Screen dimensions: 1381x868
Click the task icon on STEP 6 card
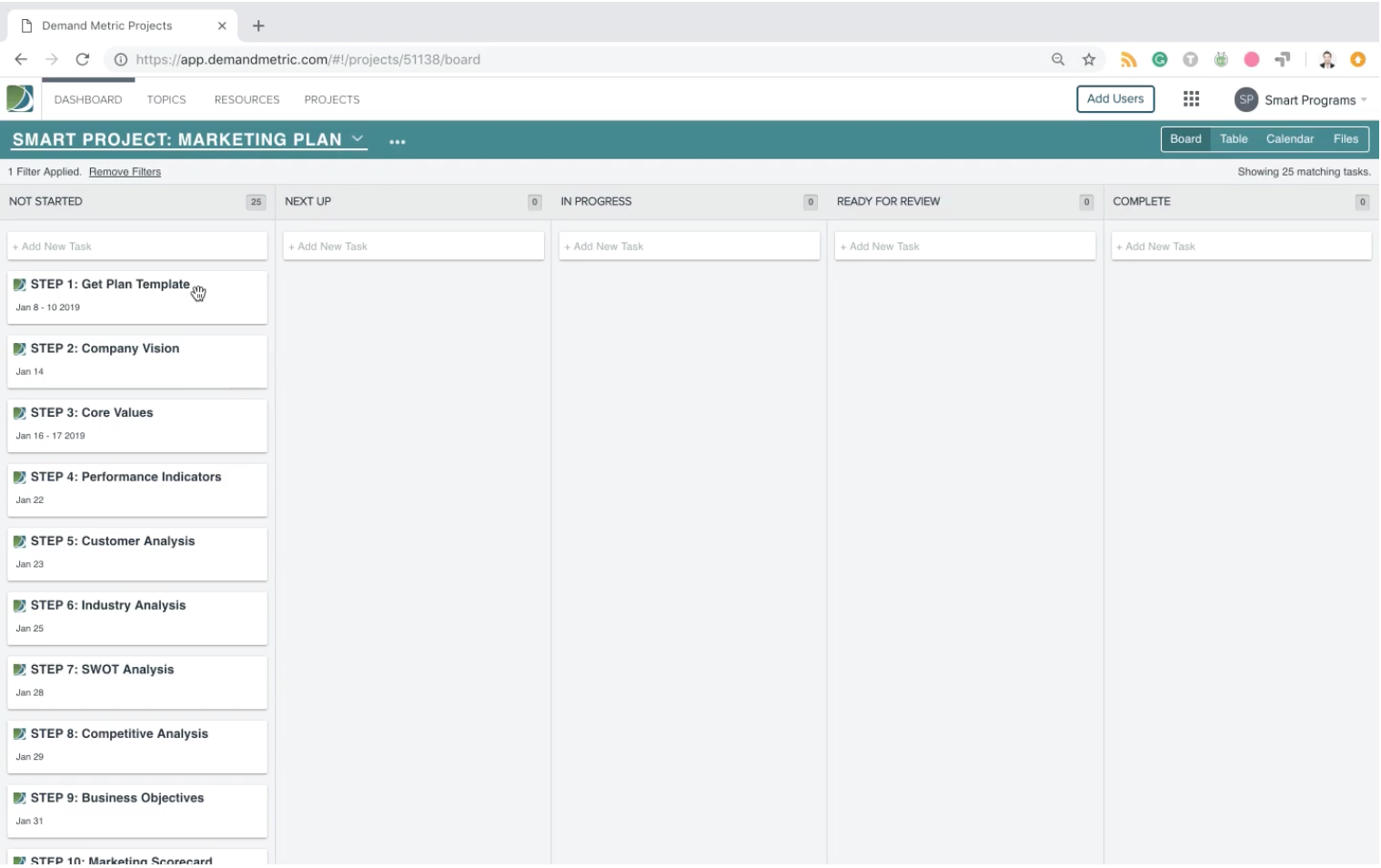click(20, 605)
